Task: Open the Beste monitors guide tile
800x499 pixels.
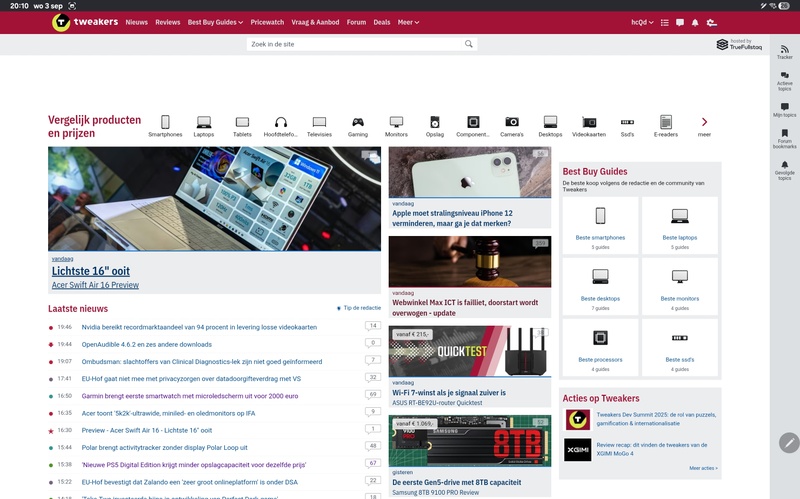Action: [680, 286]
